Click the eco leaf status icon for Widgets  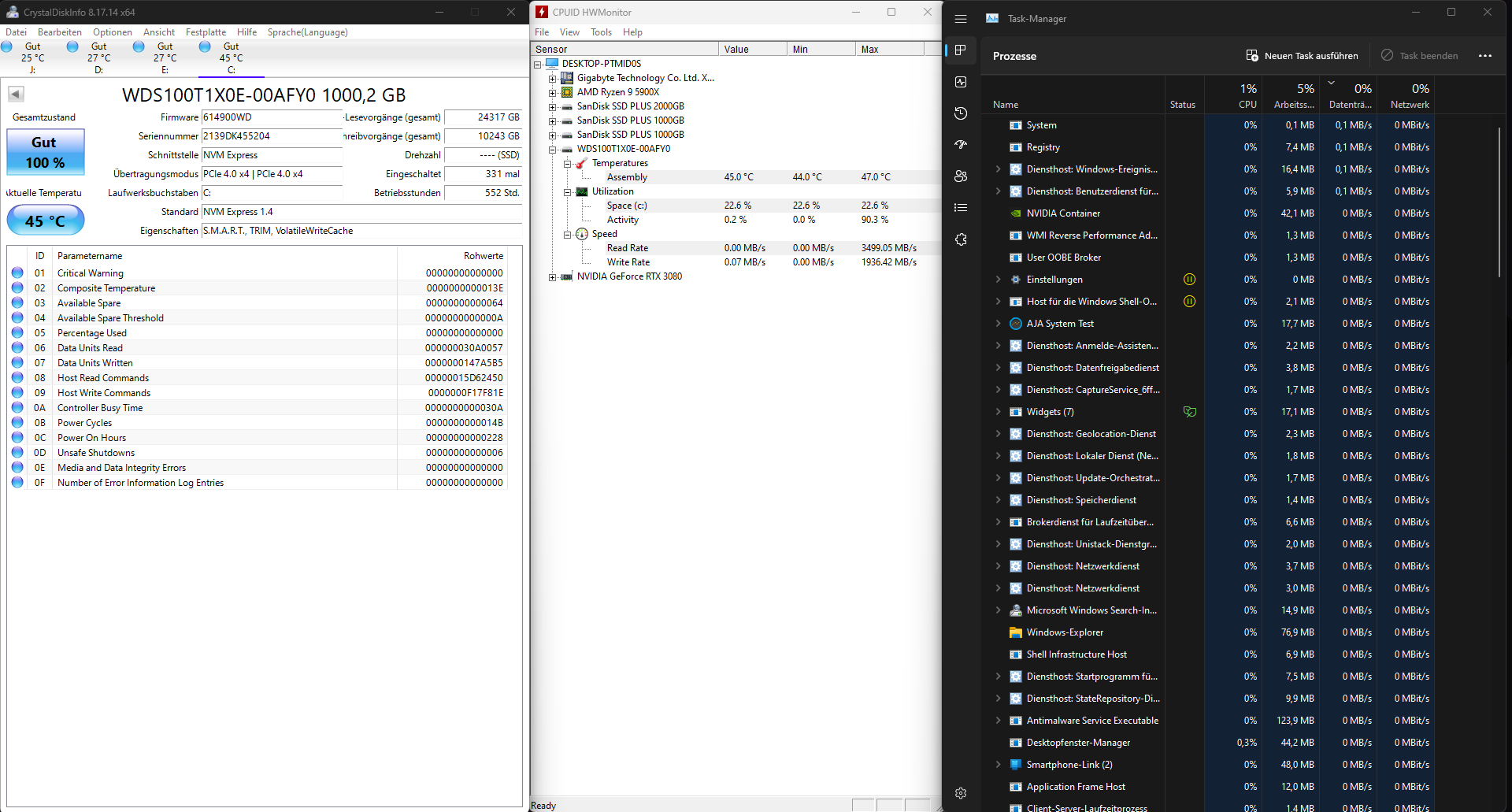tap(1190, 412)
